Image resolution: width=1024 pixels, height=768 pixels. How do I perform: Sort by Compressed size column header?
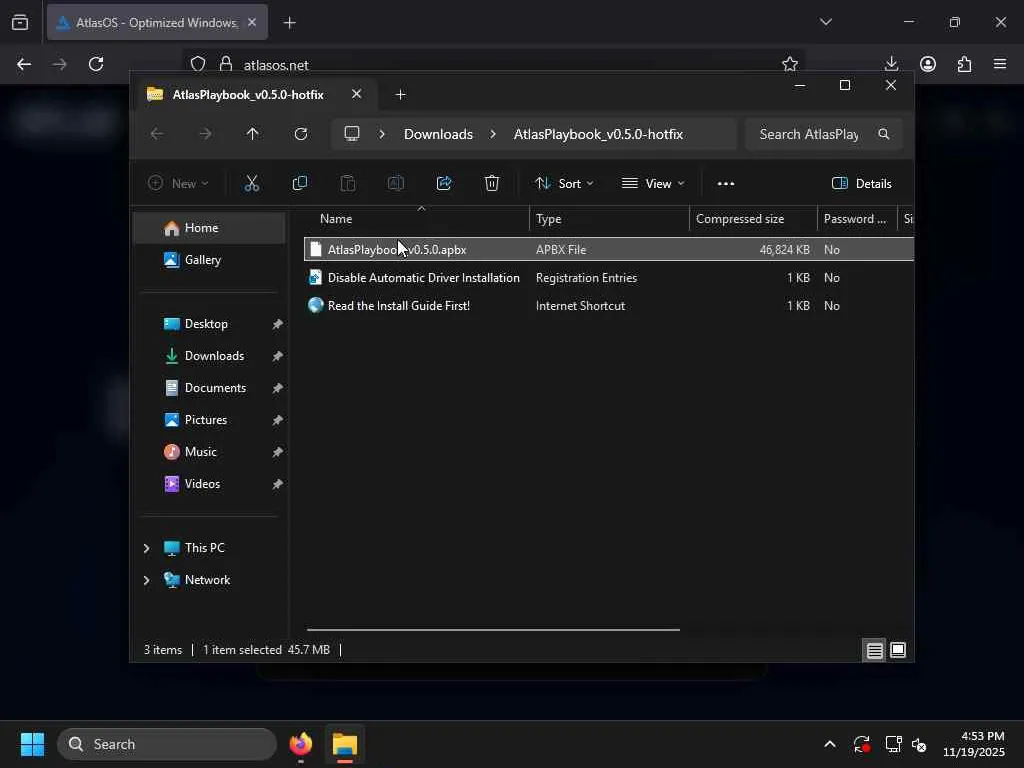click(753, 219)
